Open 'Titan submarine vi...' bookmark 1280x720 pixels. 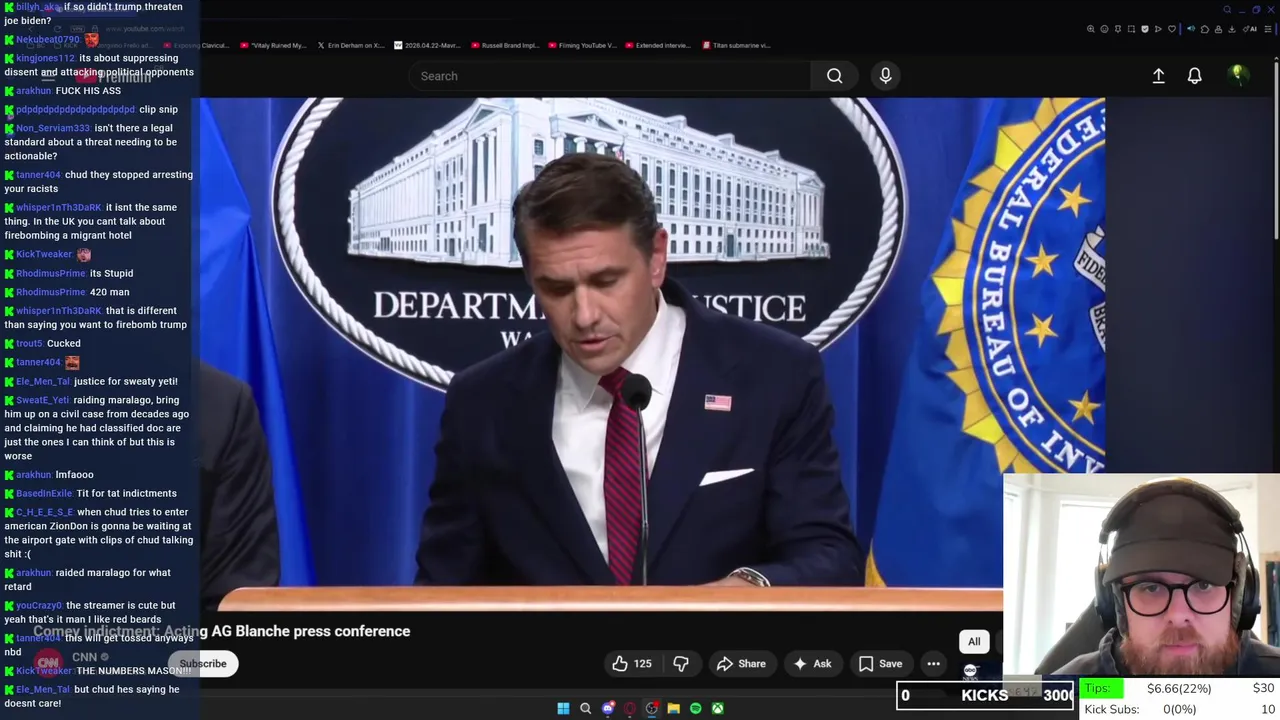pyautogui.click(x=736, y=45)
